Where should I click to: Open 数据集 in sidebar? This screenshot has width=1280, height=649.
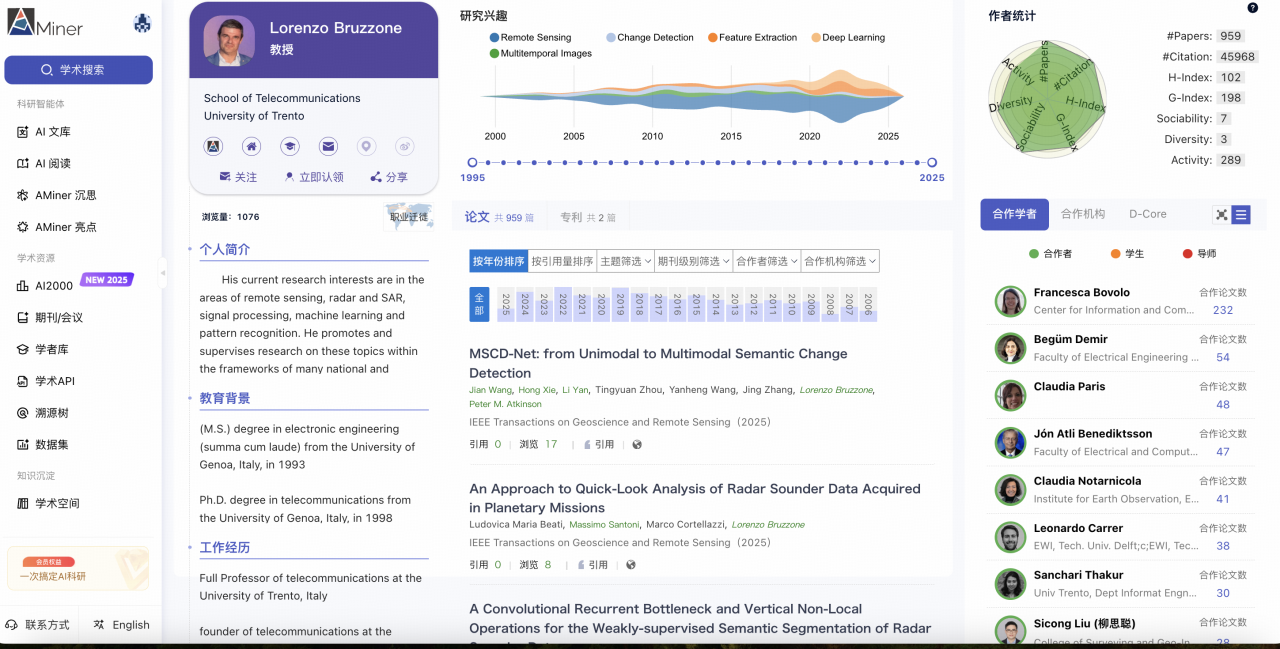(43, 445)
